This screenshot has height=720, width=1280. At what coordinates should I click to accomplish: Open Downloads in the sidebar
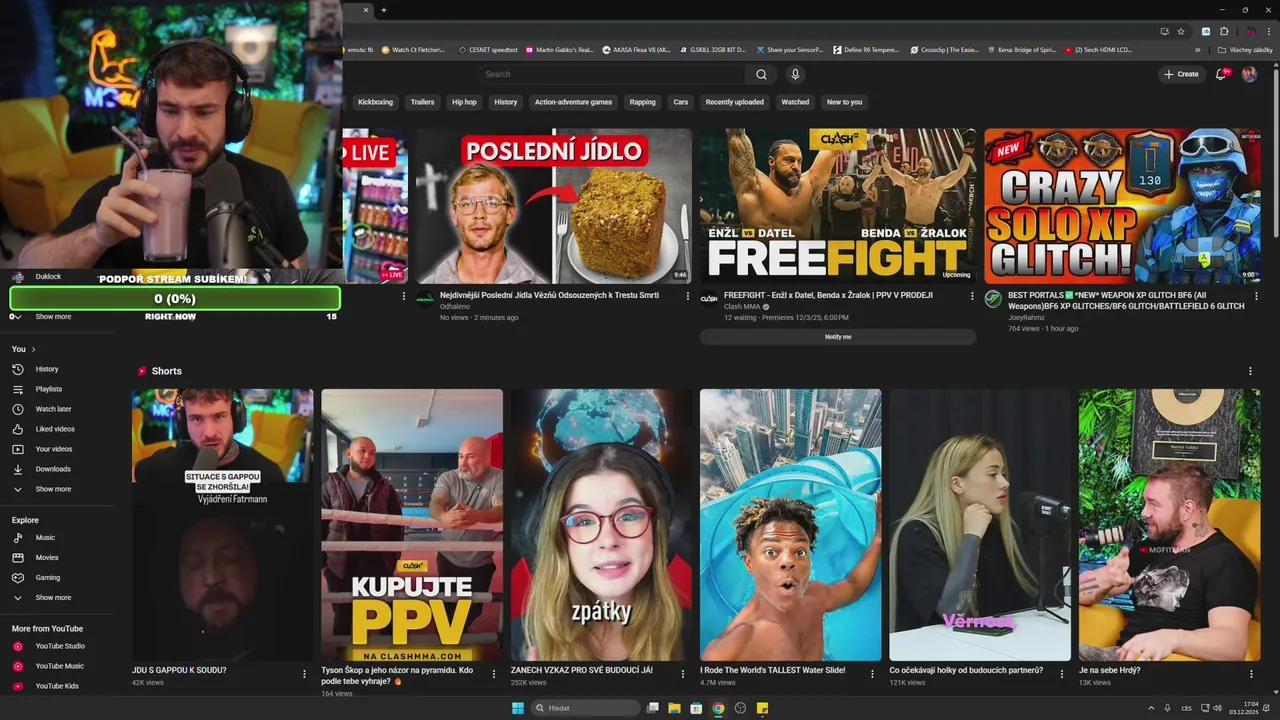coord(53,469)
